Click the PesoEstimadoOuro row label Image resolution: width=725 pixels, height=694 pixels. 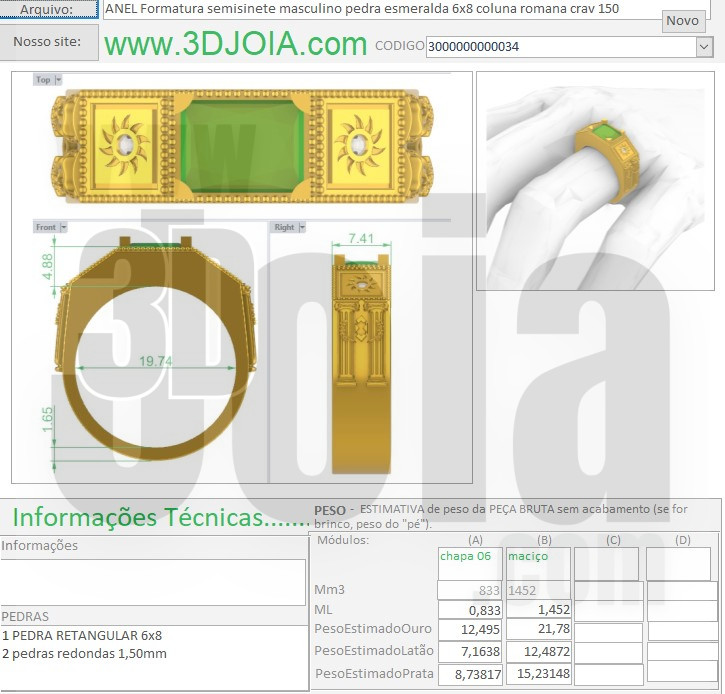[x=373, y=629]
